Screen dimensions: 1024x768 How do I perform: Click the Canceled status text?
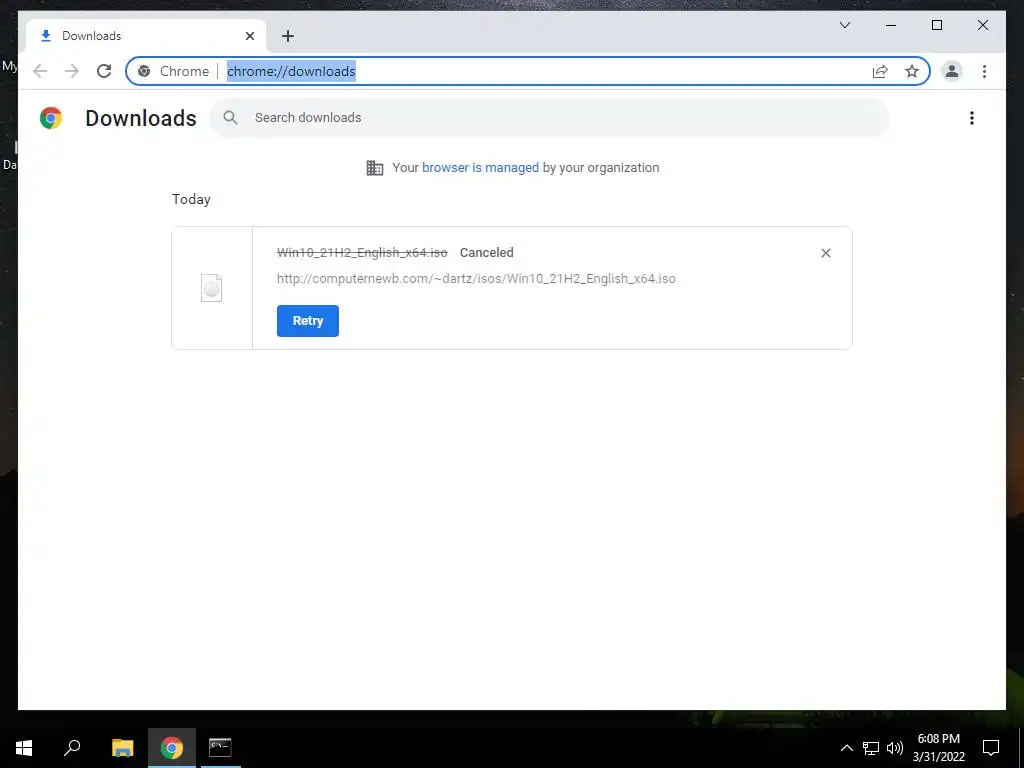tap(487, 253)
